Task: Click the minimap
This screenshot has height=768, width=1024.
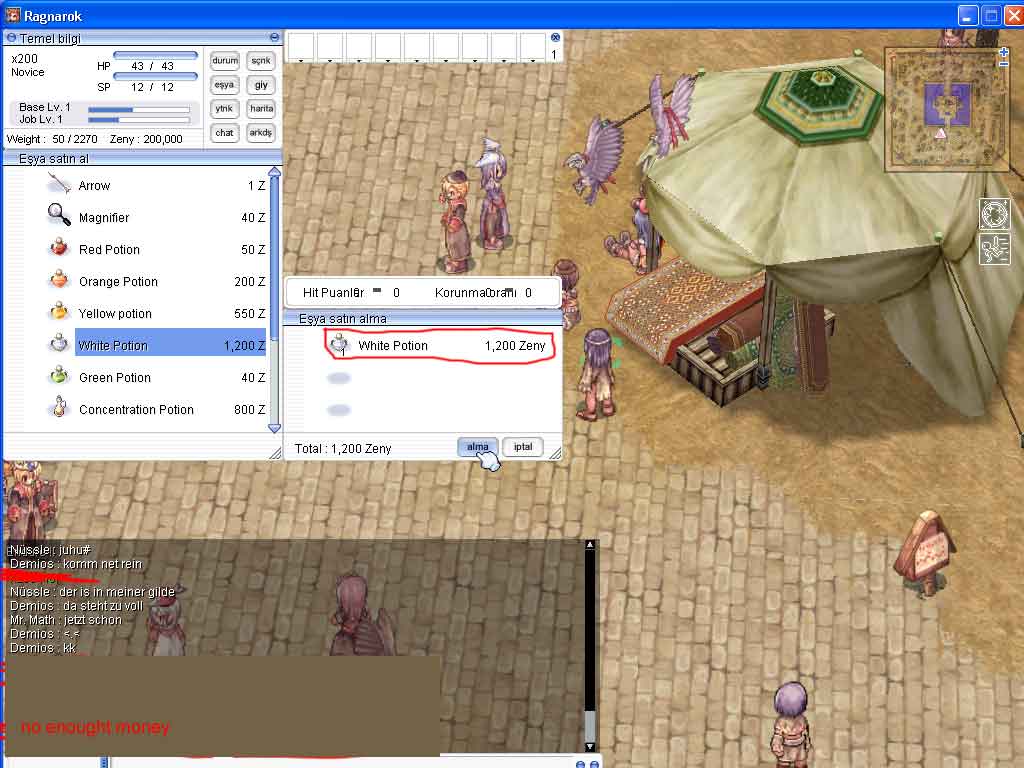Action: click(945, 108)
